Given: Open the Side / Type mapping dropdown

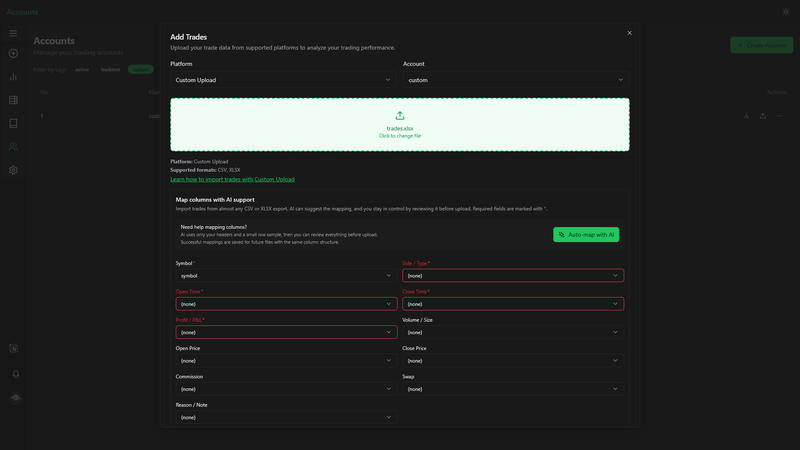Looking at the screenshot, I should pos(513,276).
